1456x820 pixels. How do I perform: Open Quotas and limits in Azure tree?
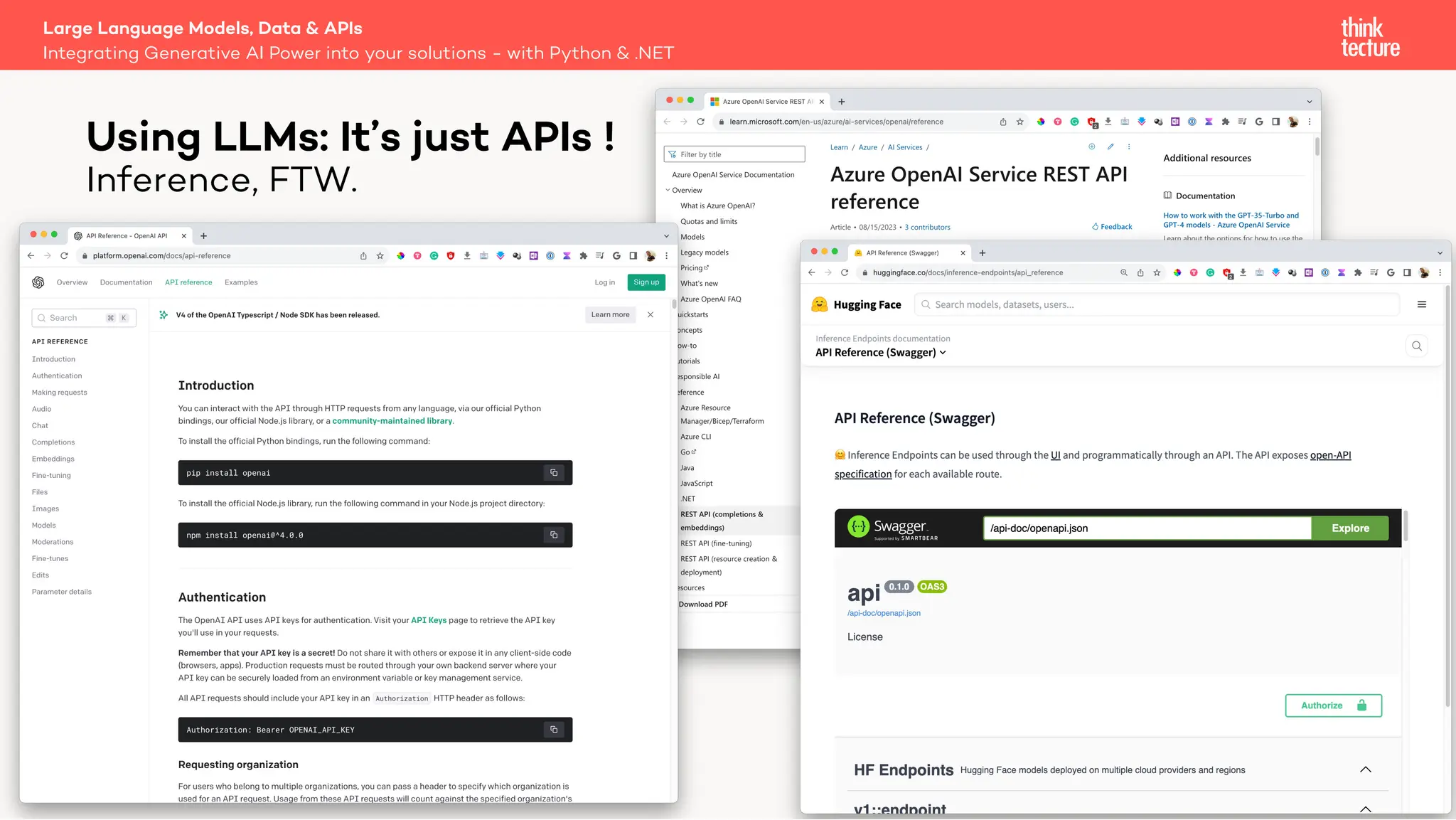[709, 221]
